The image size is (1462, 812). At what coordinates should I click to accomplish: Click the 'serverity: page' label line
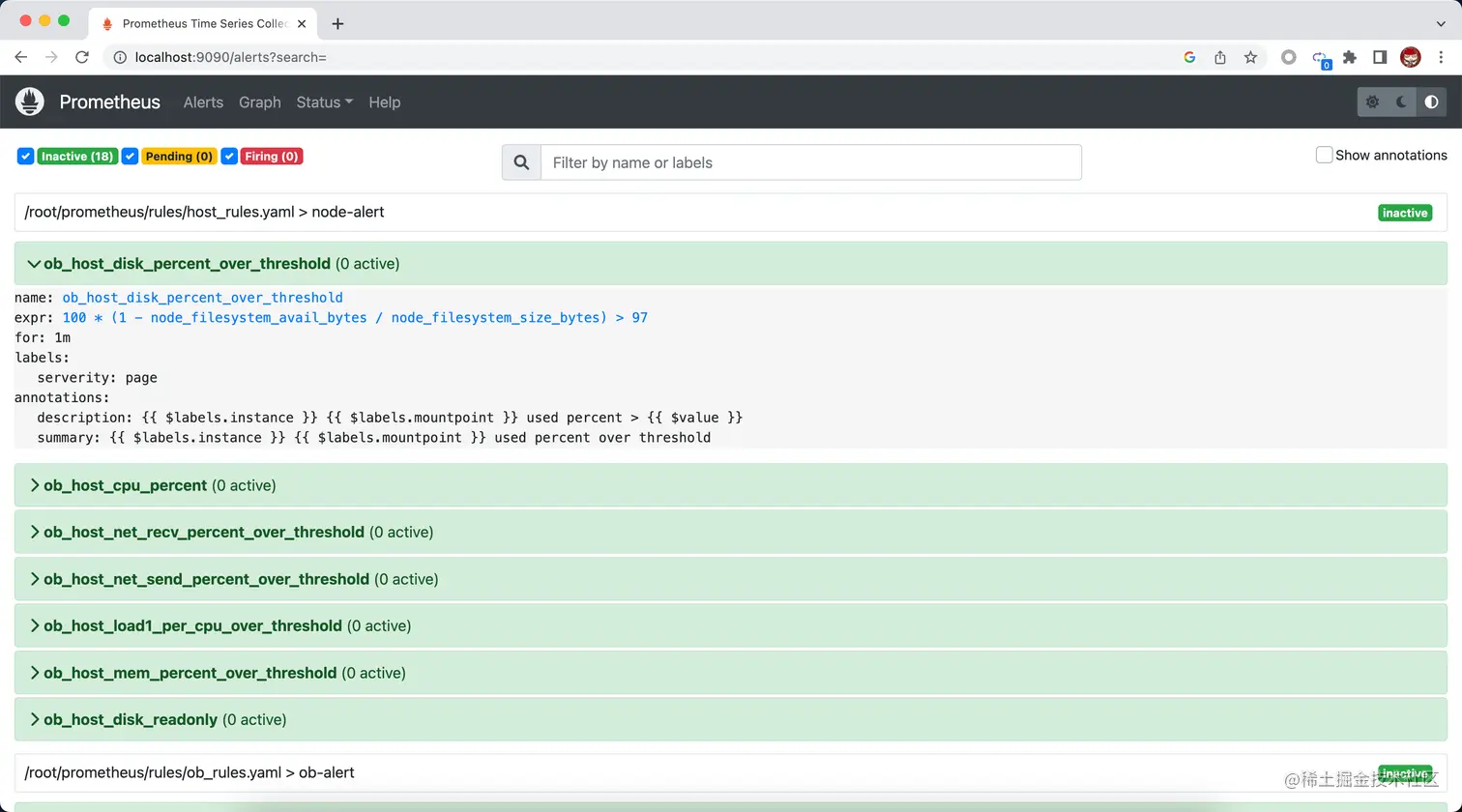[x=97, y=377]
